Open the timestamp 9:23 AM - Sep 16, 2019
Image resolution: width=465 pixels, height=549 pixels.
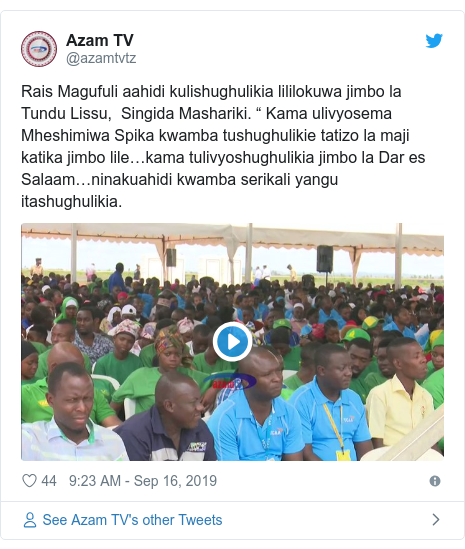click(143, 481)
